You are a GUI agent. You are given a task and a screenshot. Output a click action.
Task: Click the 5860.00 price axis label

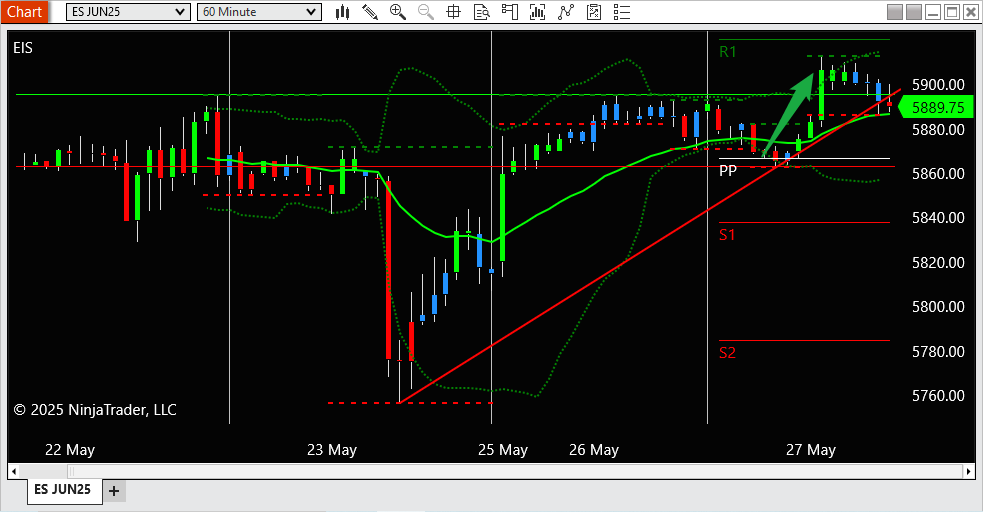click(938, 173)
